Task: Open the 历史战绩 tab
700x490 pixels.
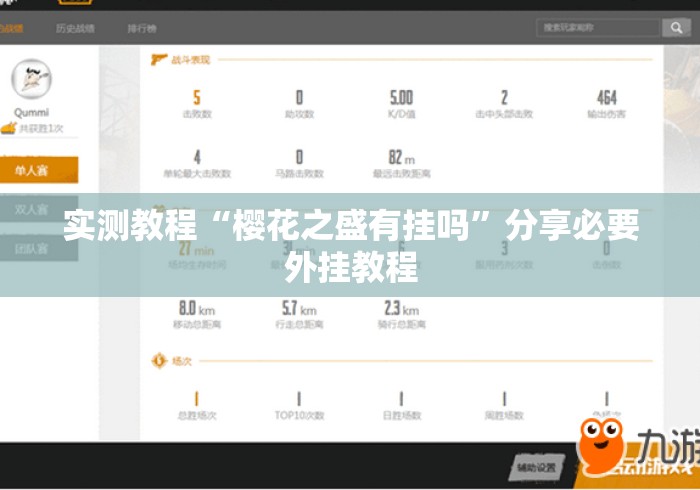Action: point(75,29)
